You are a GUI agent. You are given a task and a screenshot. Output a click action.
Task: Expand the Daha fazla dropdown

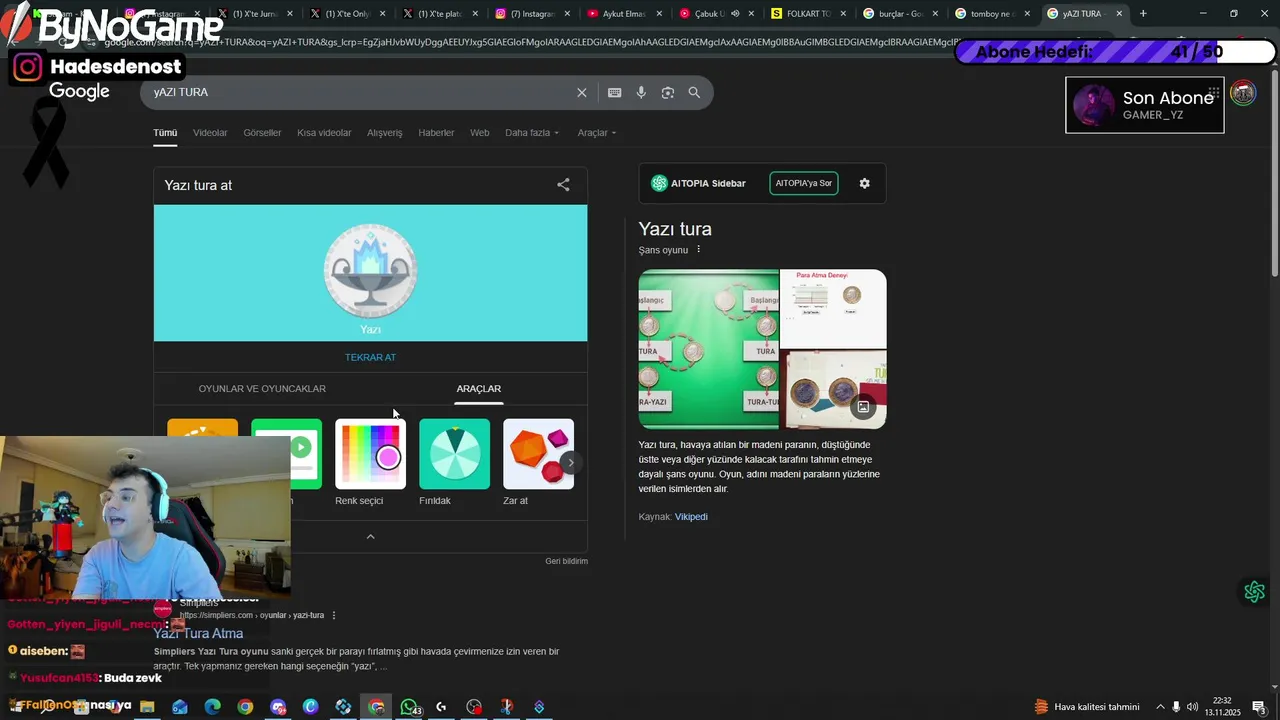coord(532,133)
